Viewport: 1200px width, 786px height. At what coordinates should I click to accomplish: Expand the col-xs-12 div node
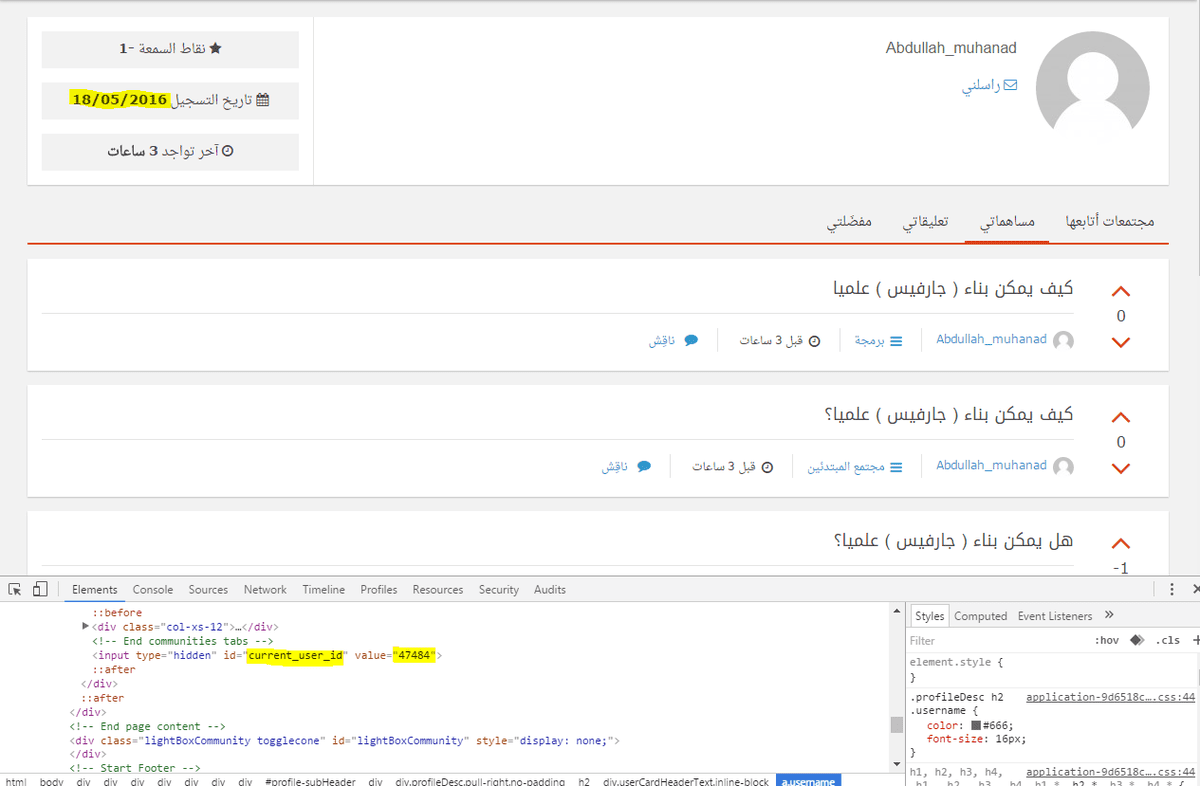click(85, 626)
